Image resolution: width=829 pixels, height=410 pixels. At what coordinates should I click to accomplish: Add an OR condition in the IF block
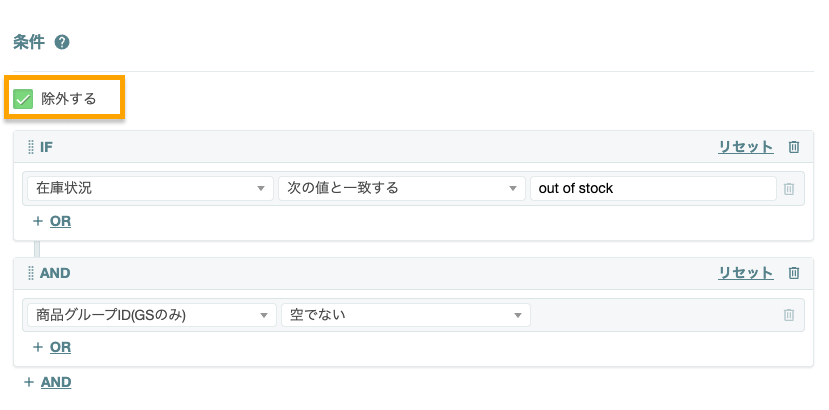point(60,221)
